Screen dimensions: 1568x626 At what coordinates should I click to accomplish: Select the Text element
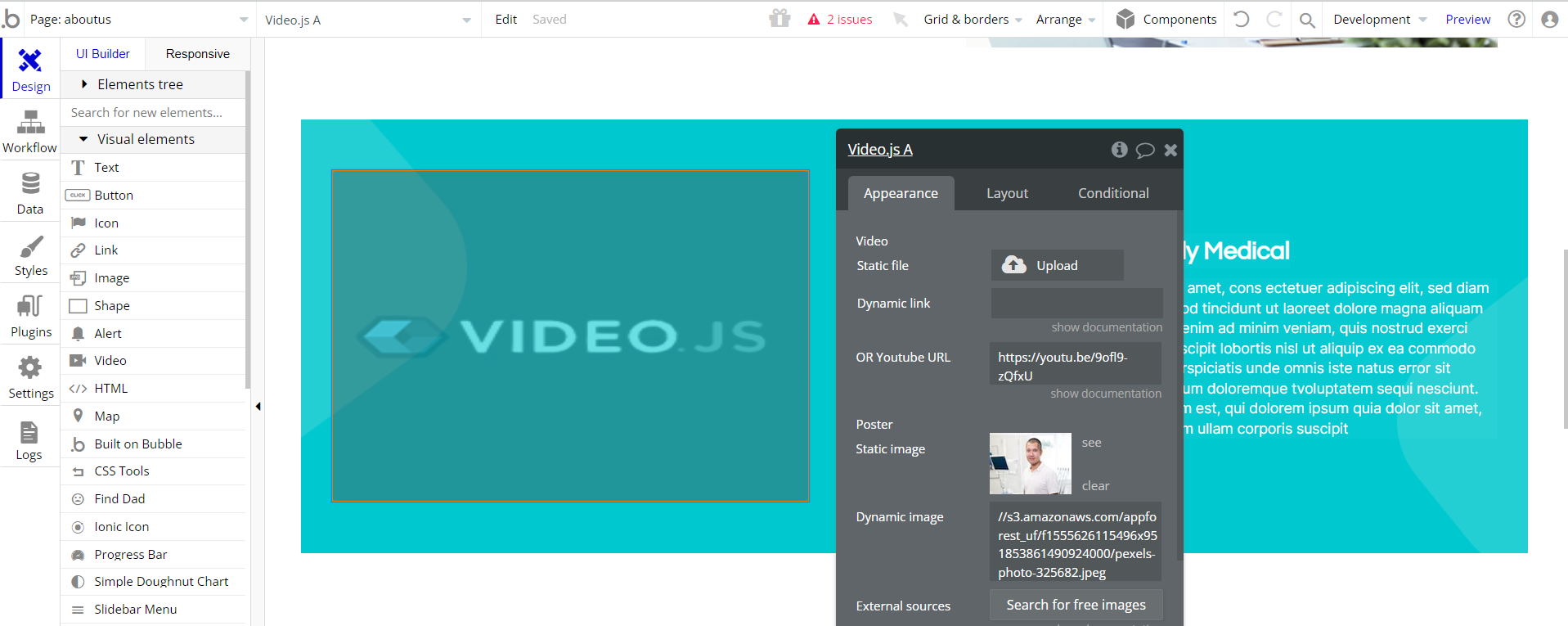(x=154, y=168)
